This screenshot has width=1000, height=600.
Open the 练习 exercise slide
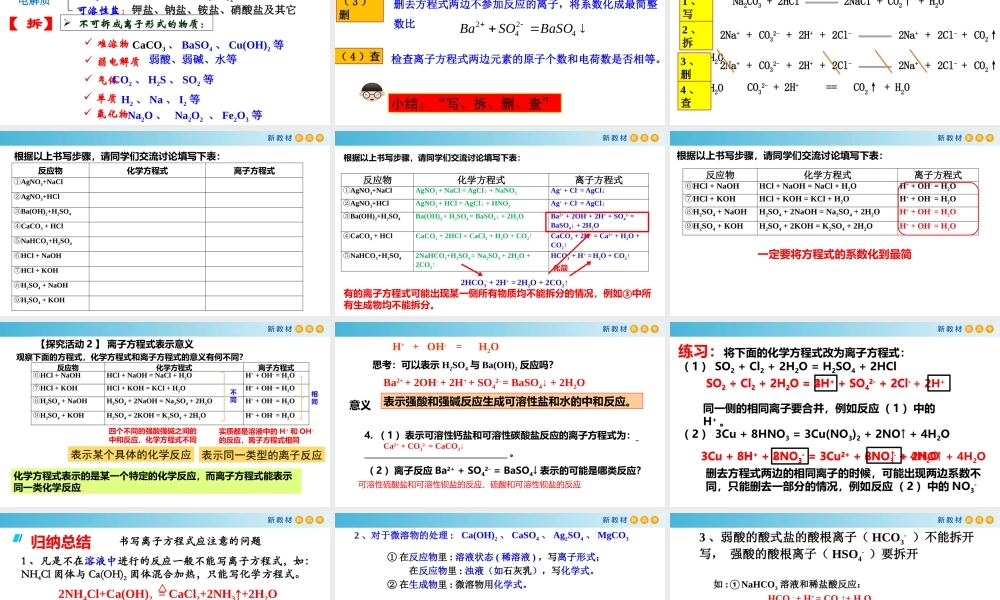(835, 415)
